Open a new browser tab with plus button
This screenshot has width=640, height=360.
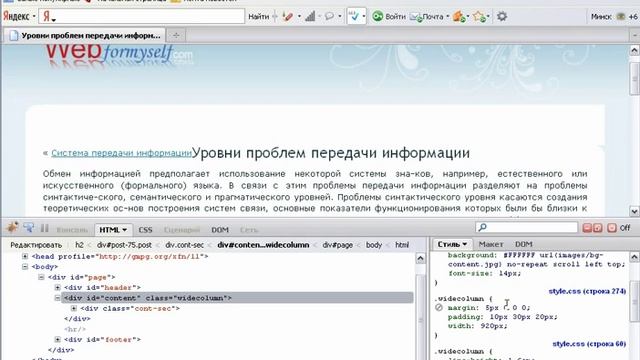tap(176, 36)
